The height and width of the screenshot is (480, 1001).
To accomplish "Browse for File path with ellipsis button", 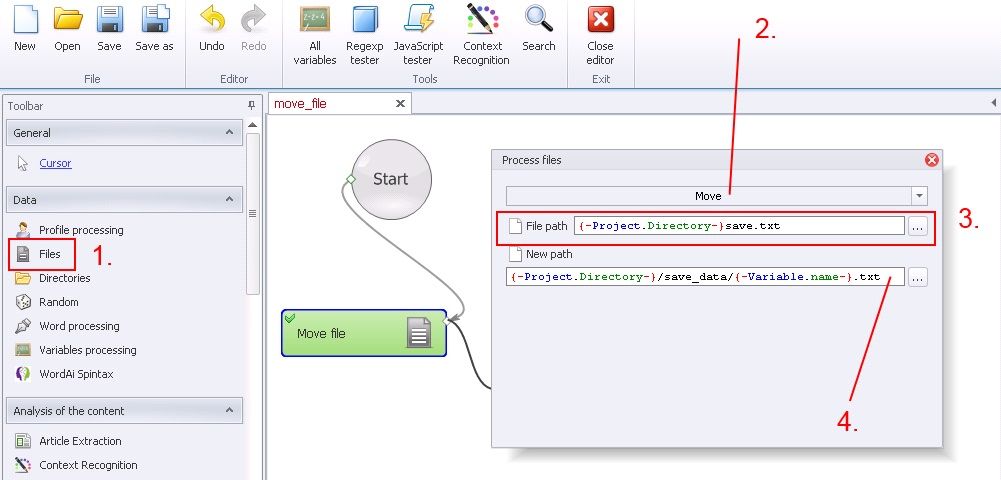I will coord(917,227).
